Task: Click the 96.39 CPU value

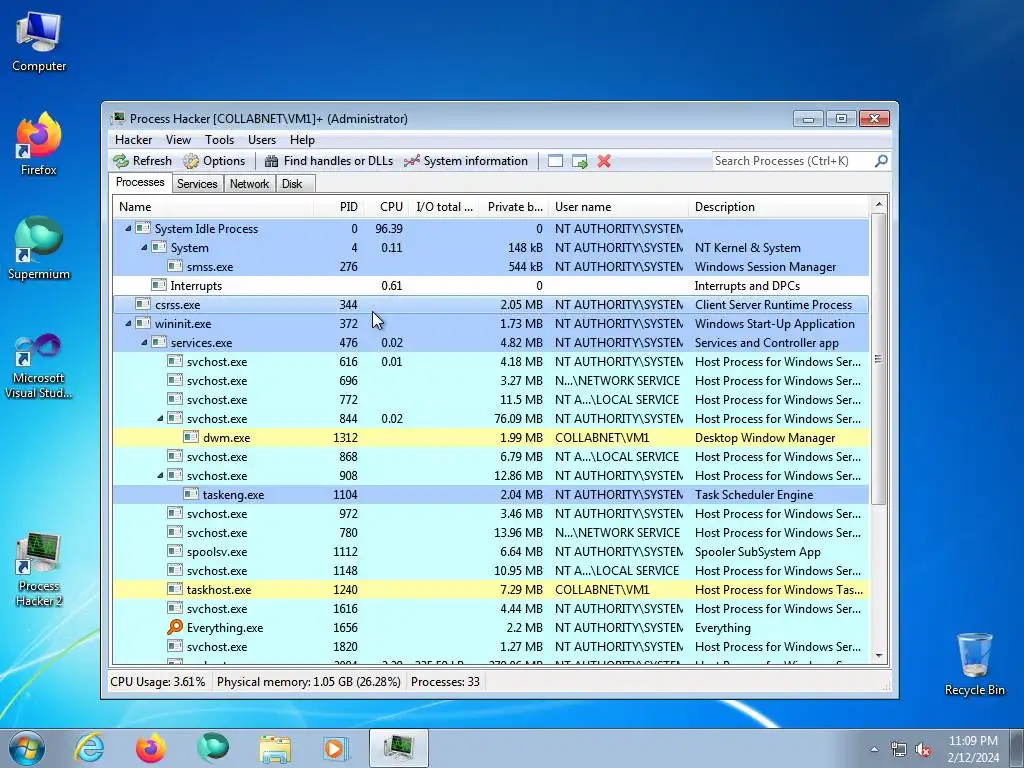Action: click(x=389, y=229)
